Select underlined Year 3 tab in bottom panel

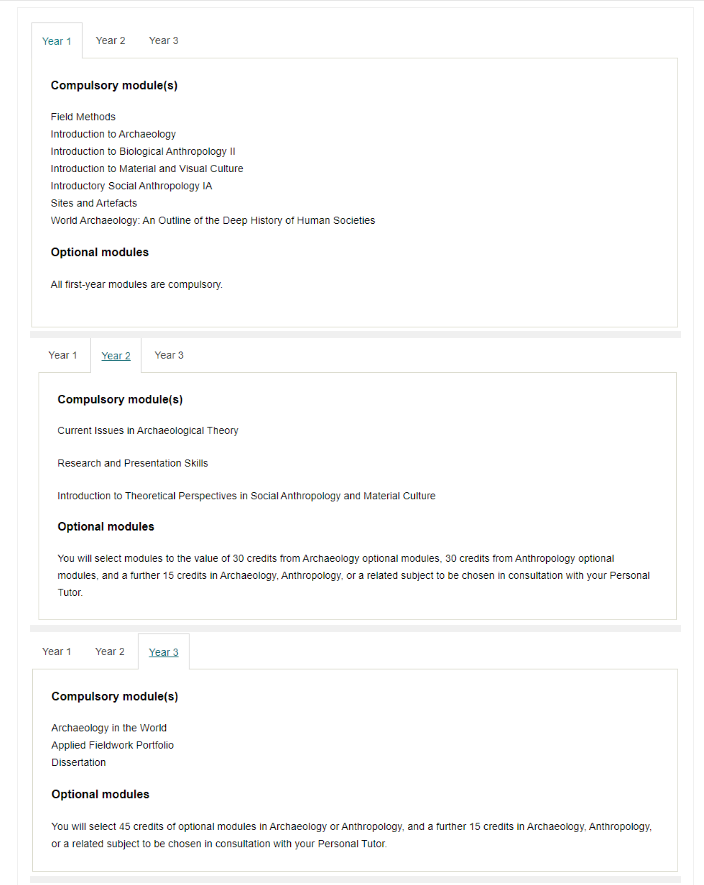tap(164, 652)
